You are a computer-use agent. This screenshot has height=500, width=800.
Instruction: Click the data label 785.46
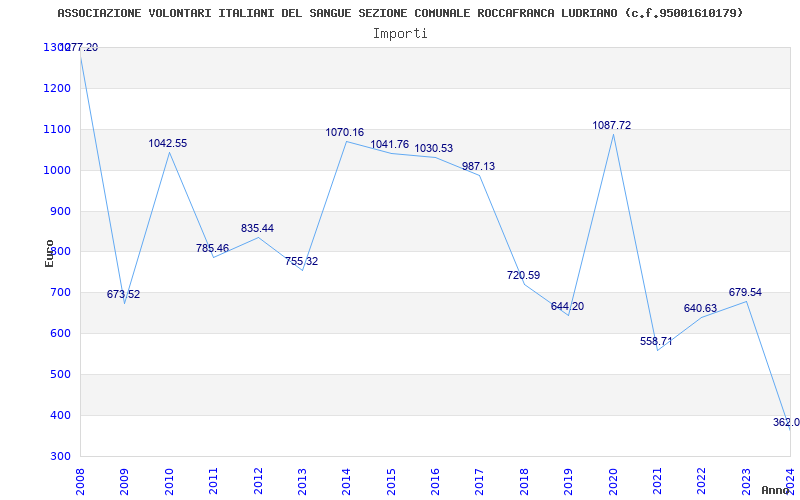[212, 248]
